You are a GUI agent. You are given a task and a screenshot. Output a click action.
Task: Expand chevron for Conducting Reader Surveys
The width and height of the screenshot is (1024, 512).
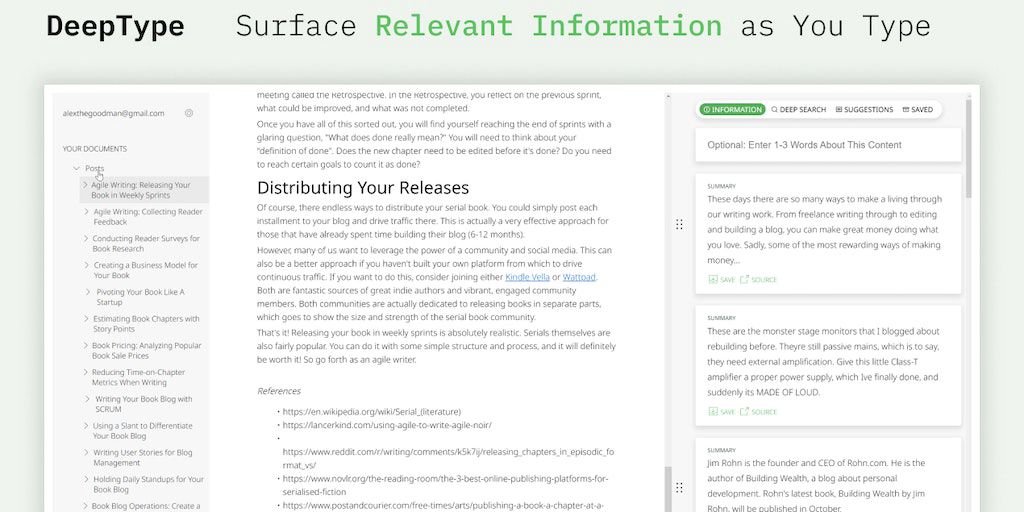pyautogui.click(x=86, y=238)
